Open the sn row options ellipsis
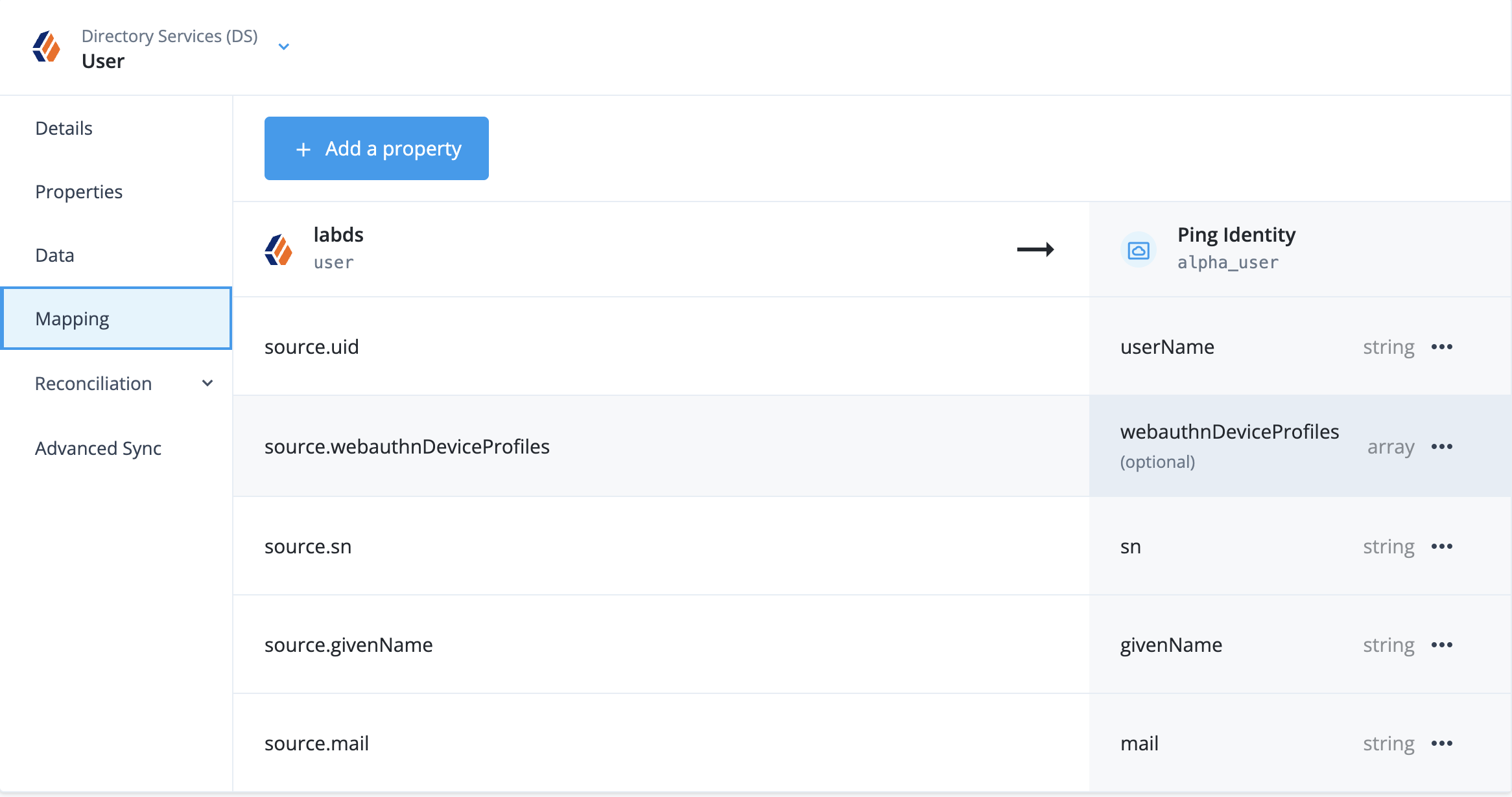Screen dimensions: 1512x797 tap(1441, 546)
